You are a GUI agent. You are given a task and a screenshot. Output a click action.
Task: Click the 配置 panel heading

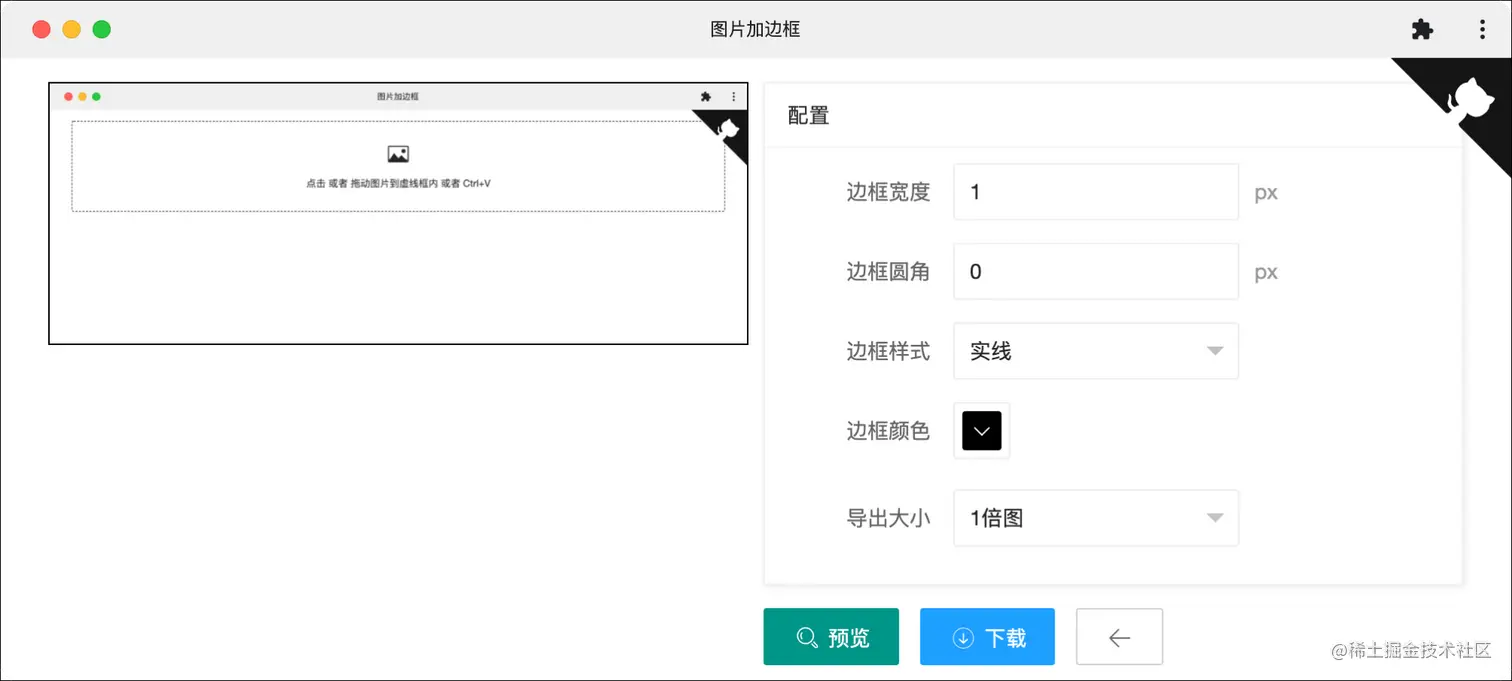[x=808, y=116]
